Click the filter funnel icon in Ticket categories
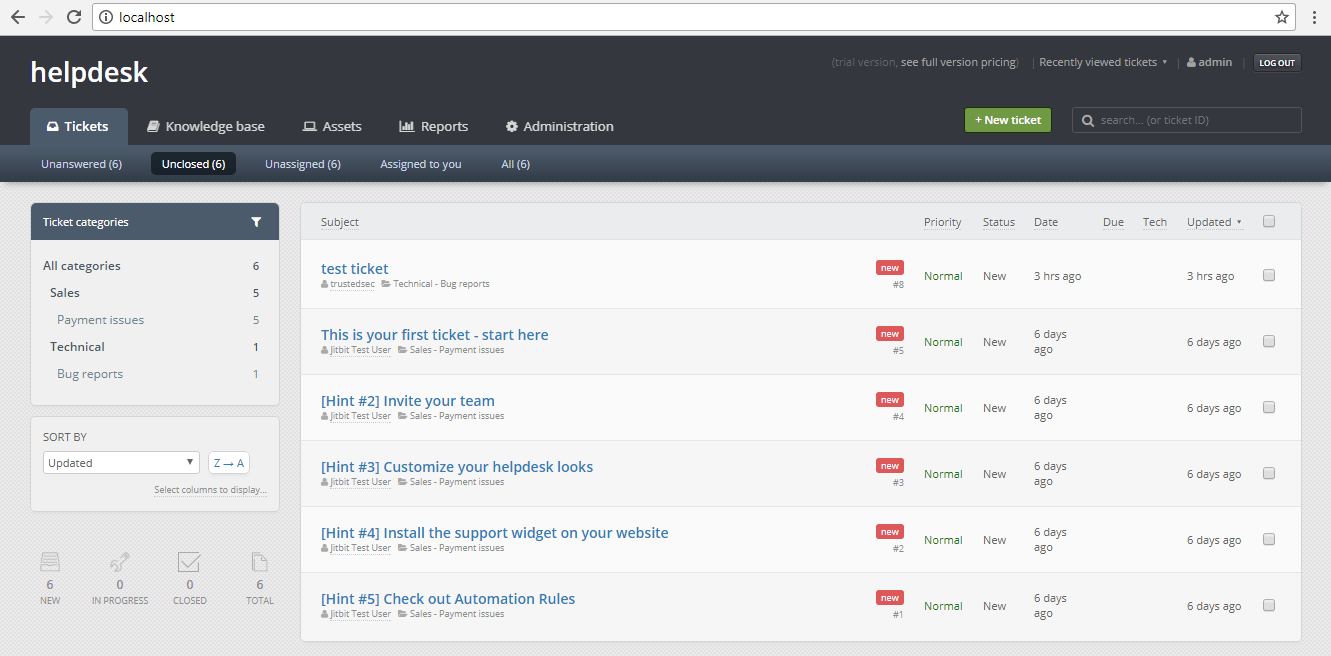Screen dimensions: 1331x656 coord(256,222)
